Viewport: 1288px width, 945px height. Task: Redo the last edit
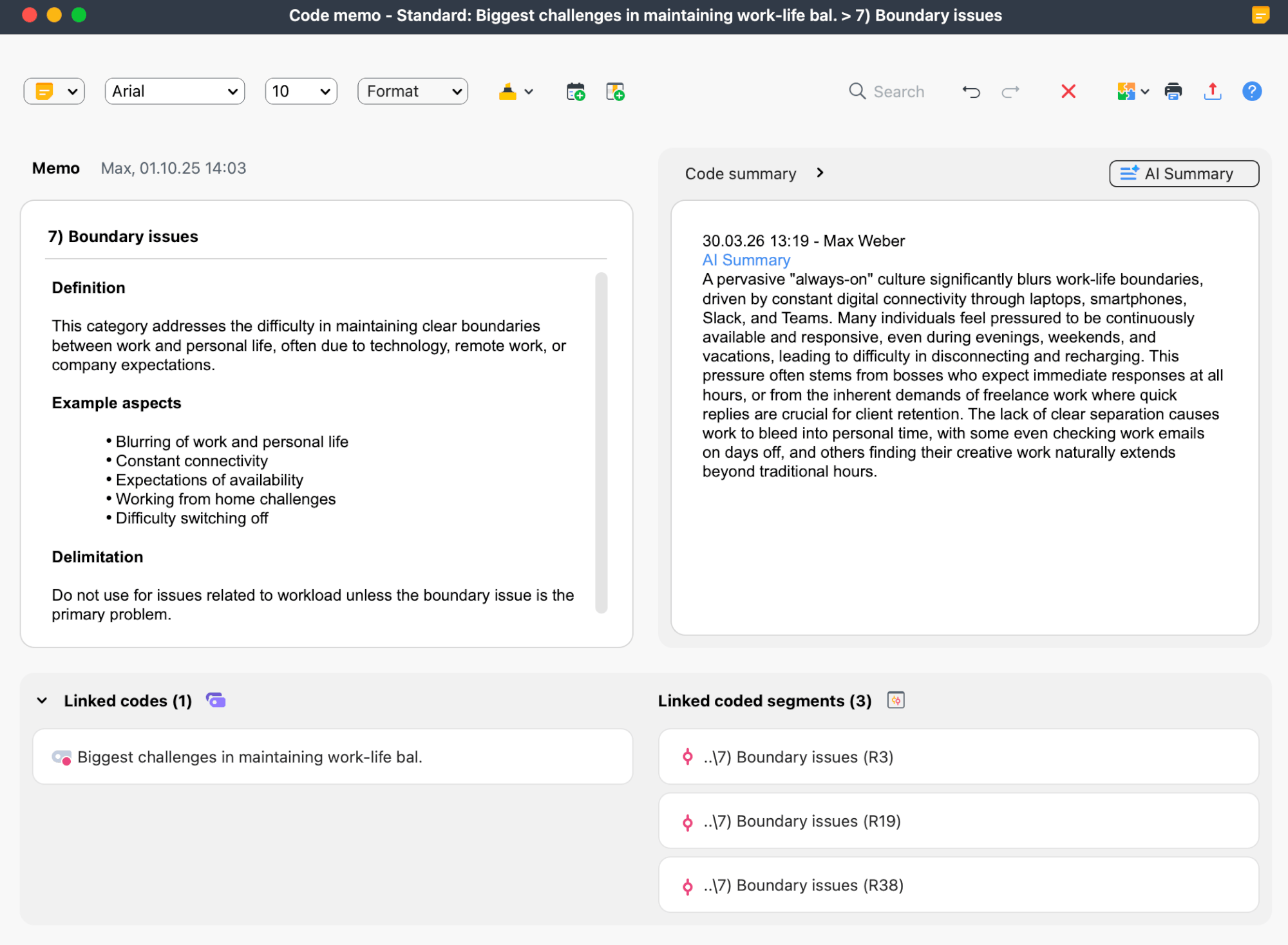tap(1010, 91)
